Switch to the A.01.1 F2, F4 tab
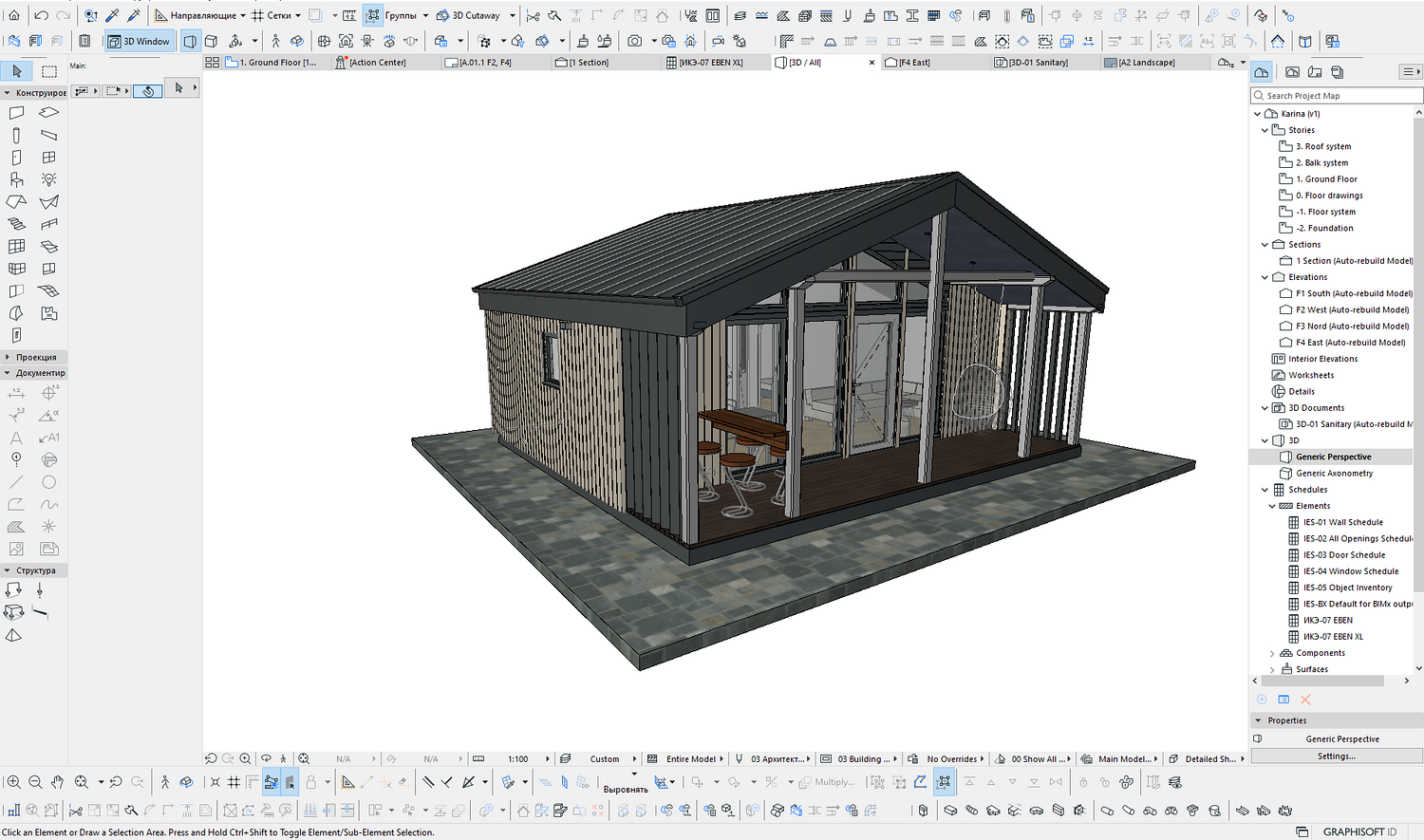Viewport: 1424px width, 840px height. 497,62
